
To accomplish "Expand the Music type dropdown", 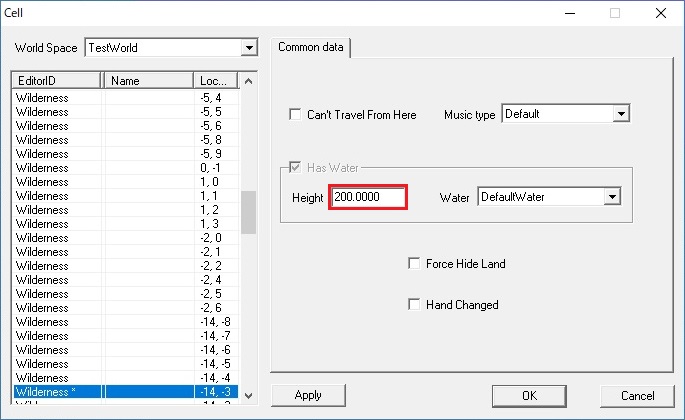I will [621, 114].
